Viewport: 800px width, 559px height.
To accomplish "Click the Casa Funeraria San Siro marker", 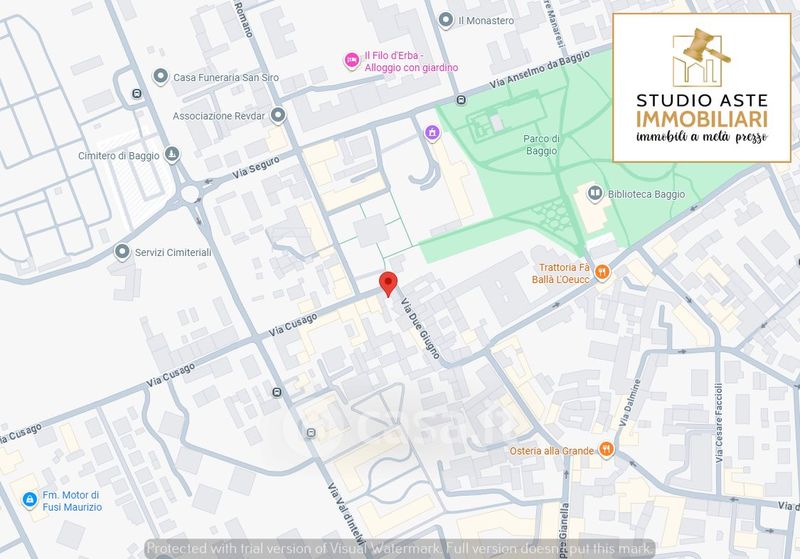I will click(x=160, y=77).
